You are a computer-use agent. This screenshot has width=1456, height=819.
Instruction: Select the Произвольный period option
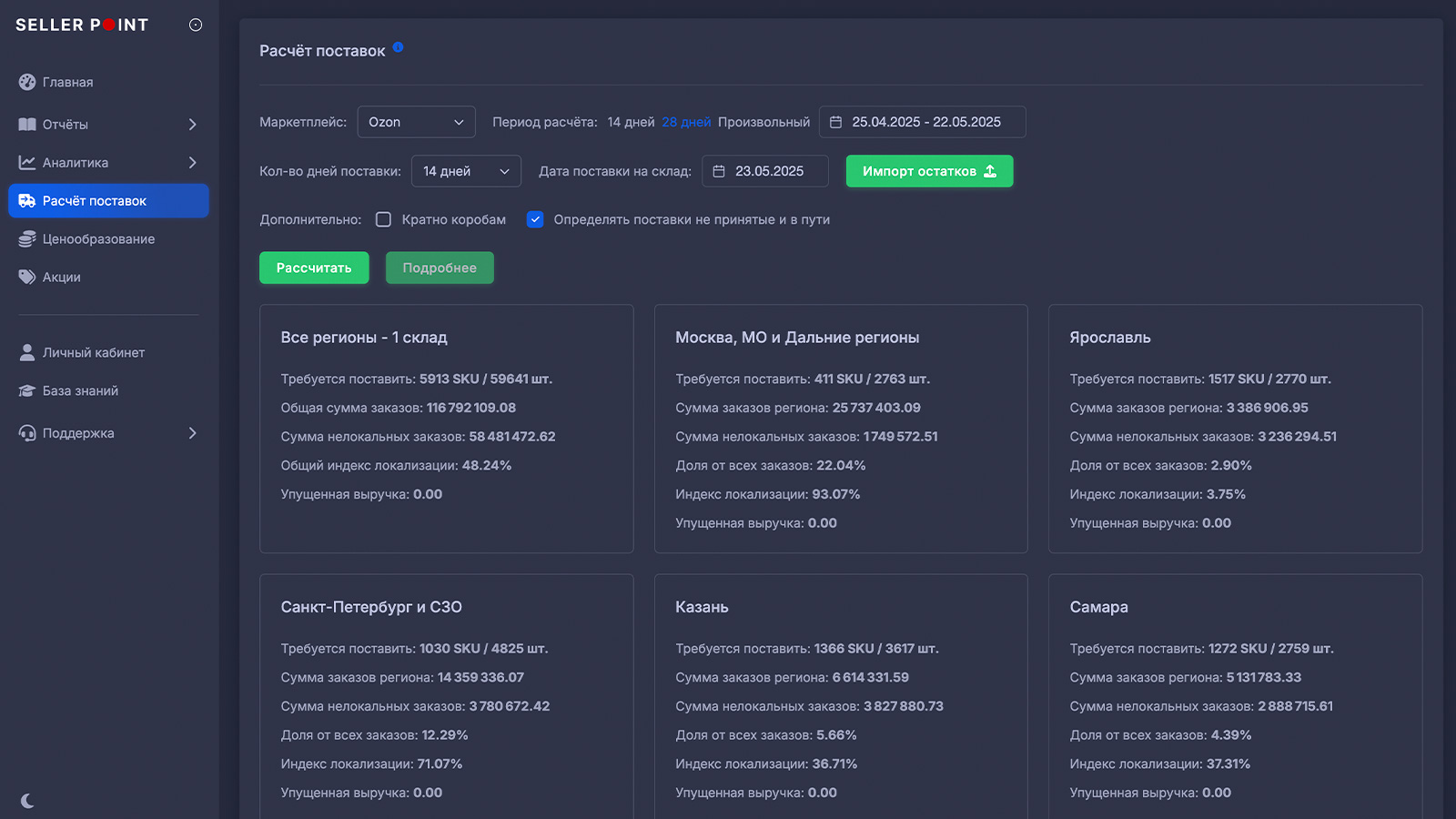[763, 122]
